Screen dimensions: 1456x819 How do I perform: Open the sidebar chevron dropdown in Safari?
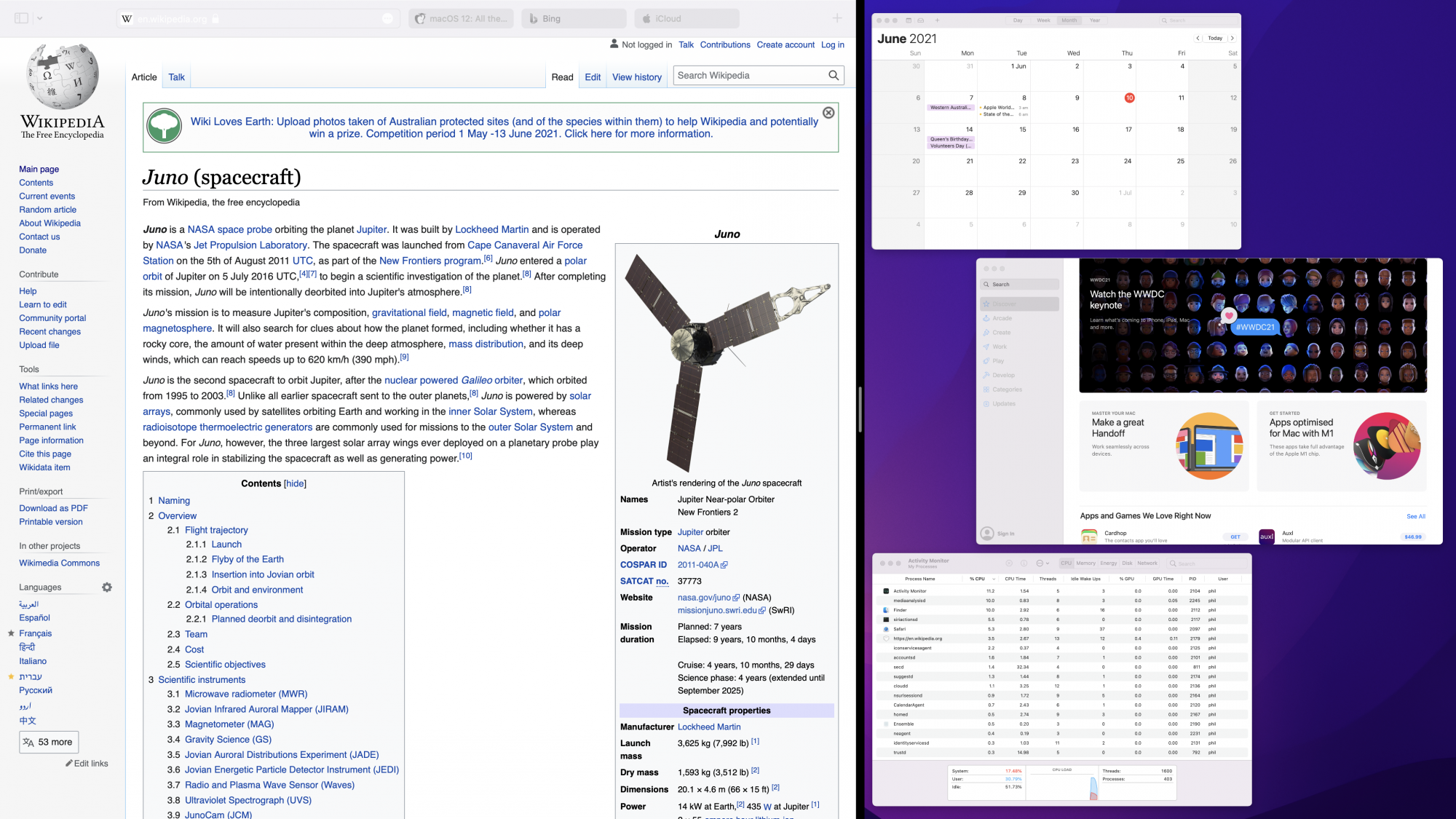(39, 18)
